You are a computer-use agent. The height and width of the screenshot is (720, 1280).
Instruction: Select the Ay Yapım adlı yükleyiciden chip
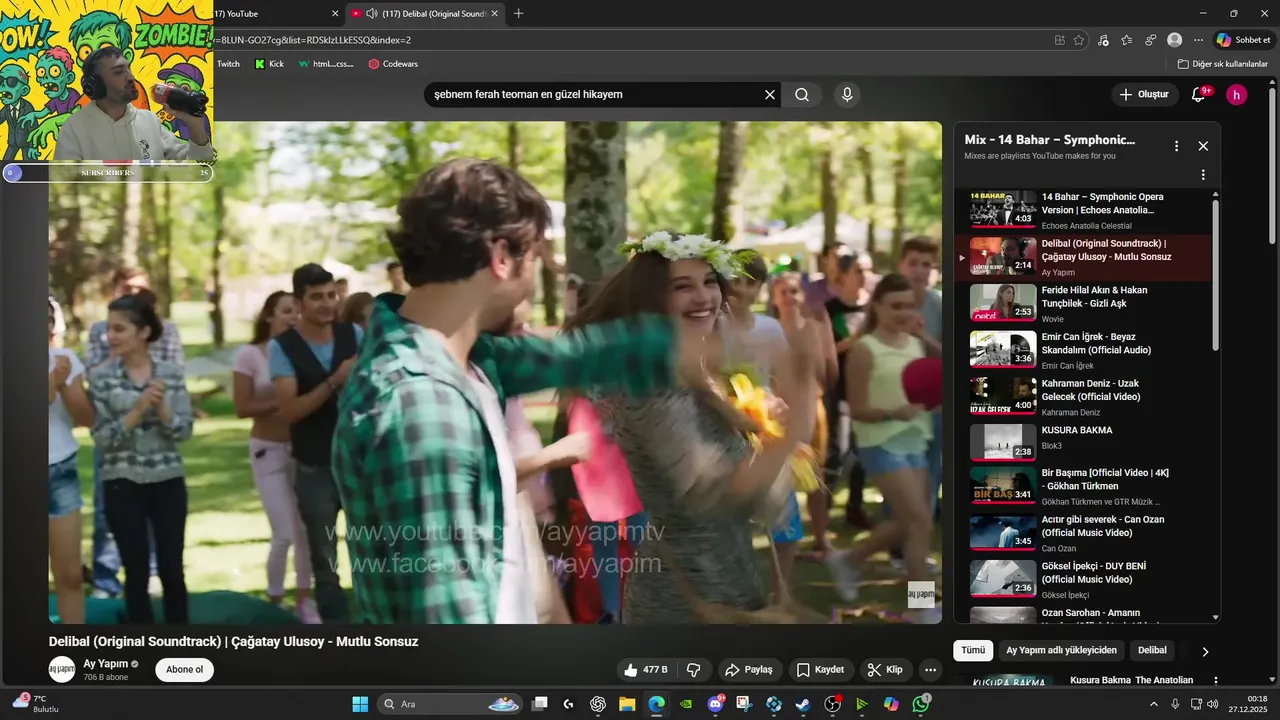click(x=1061, y=650)
